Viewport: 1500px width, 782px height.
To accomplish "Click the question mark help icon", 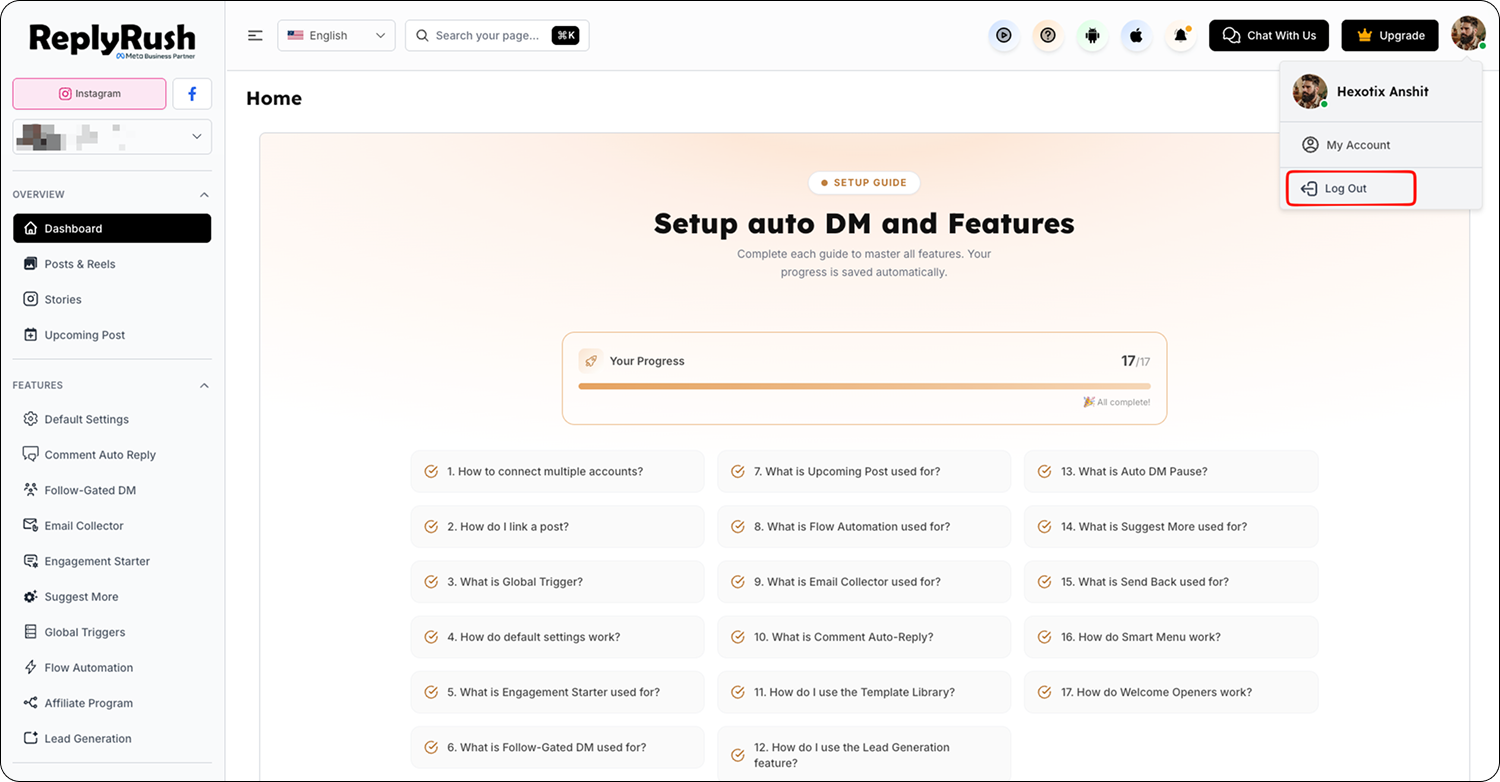I will pos(1048,36).
